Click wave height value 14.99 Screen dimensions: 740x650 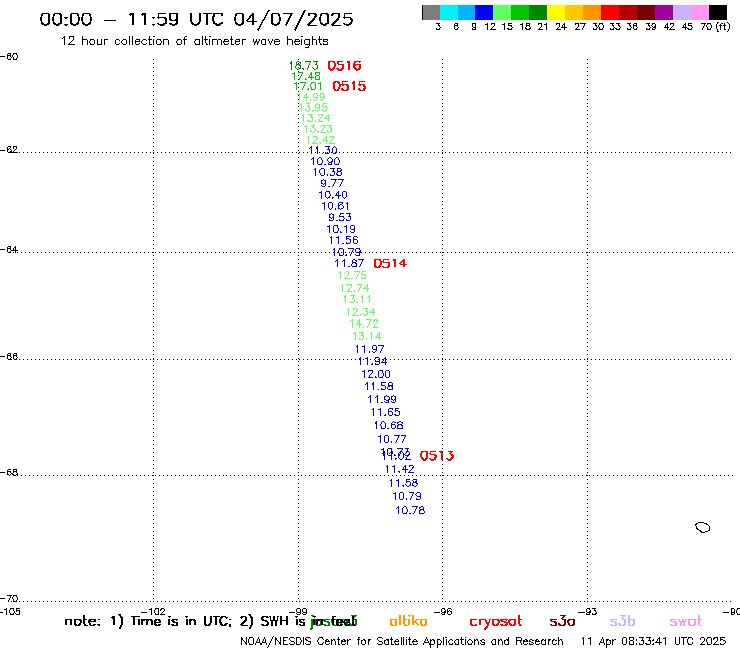tap(311, 97)
